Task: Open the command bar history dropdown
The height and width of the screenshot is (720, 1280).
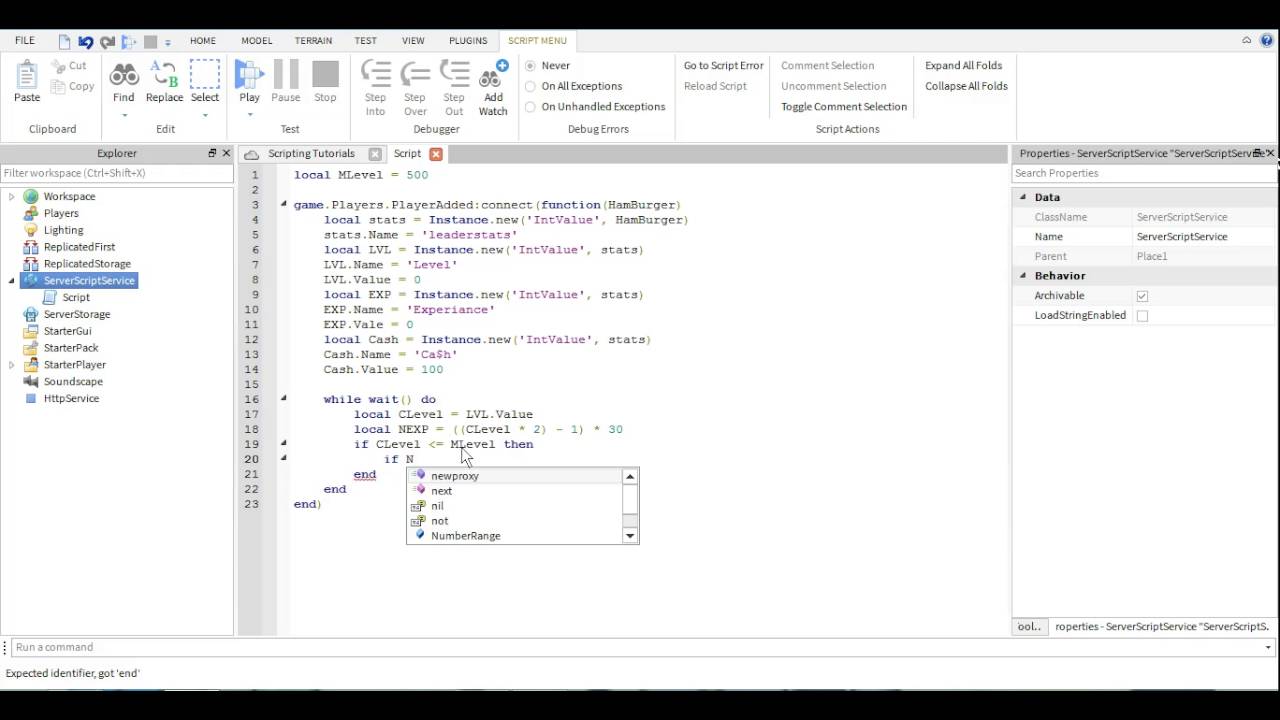Action: (x=1269, y=647)
